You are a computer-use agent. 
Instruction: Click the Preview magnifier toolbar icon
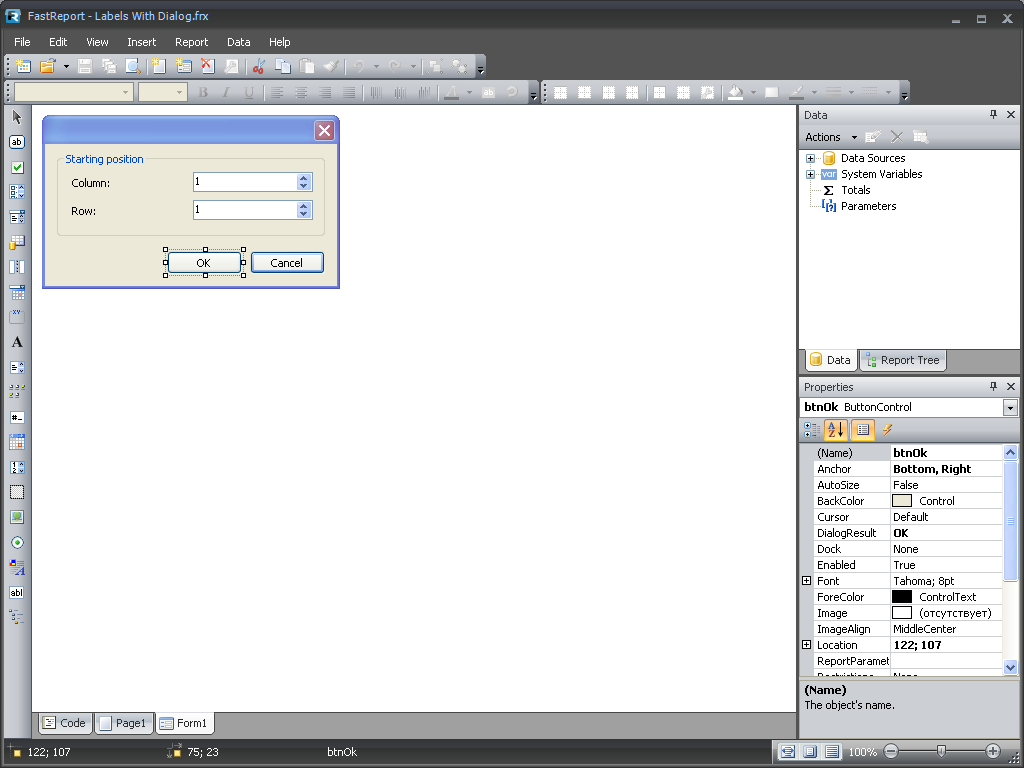pos(132,66)
